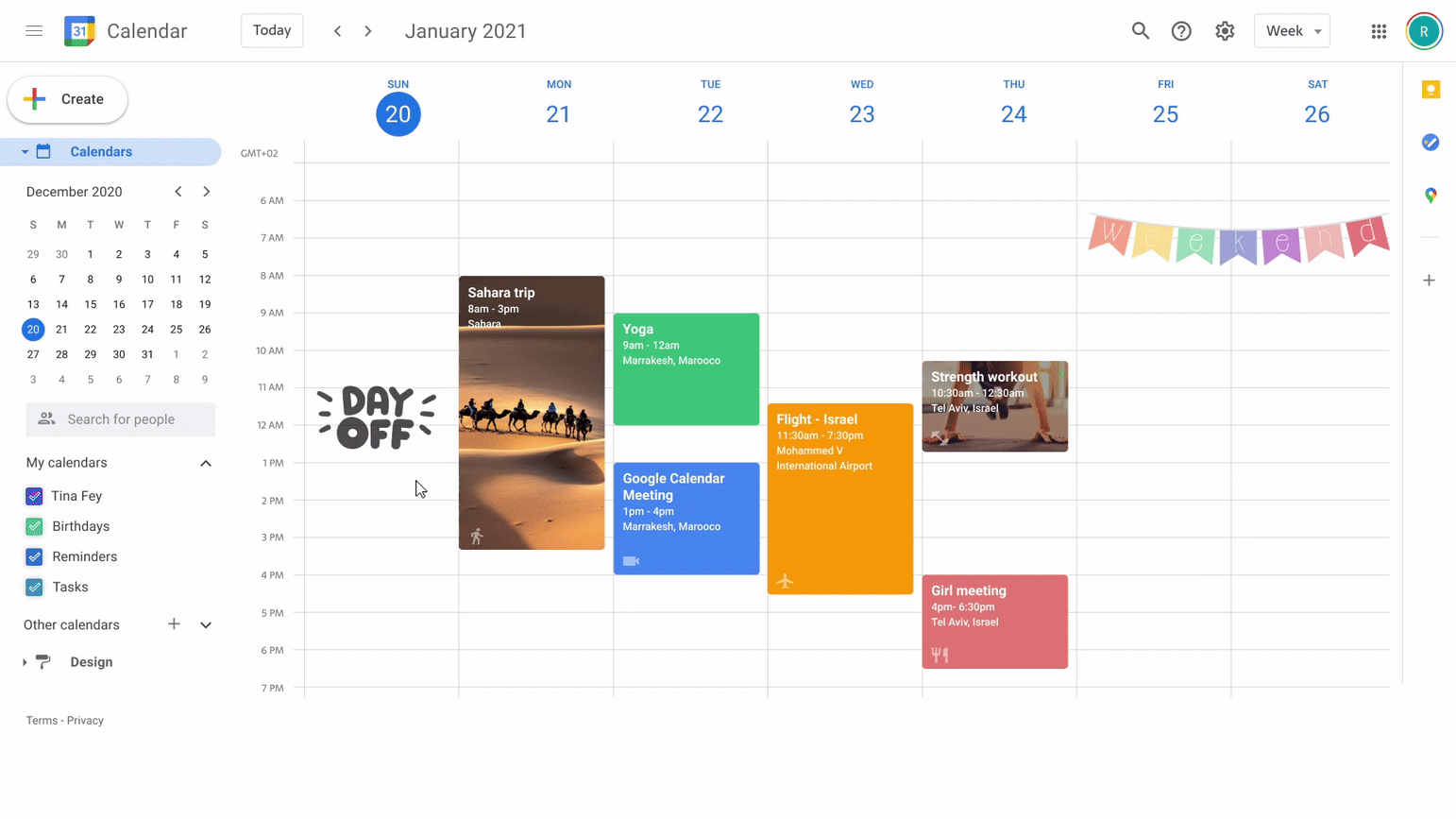This screenshot has width=1456, height=819.
Task: Open the main menu hamburger icon
Action: tap(34, 31)
